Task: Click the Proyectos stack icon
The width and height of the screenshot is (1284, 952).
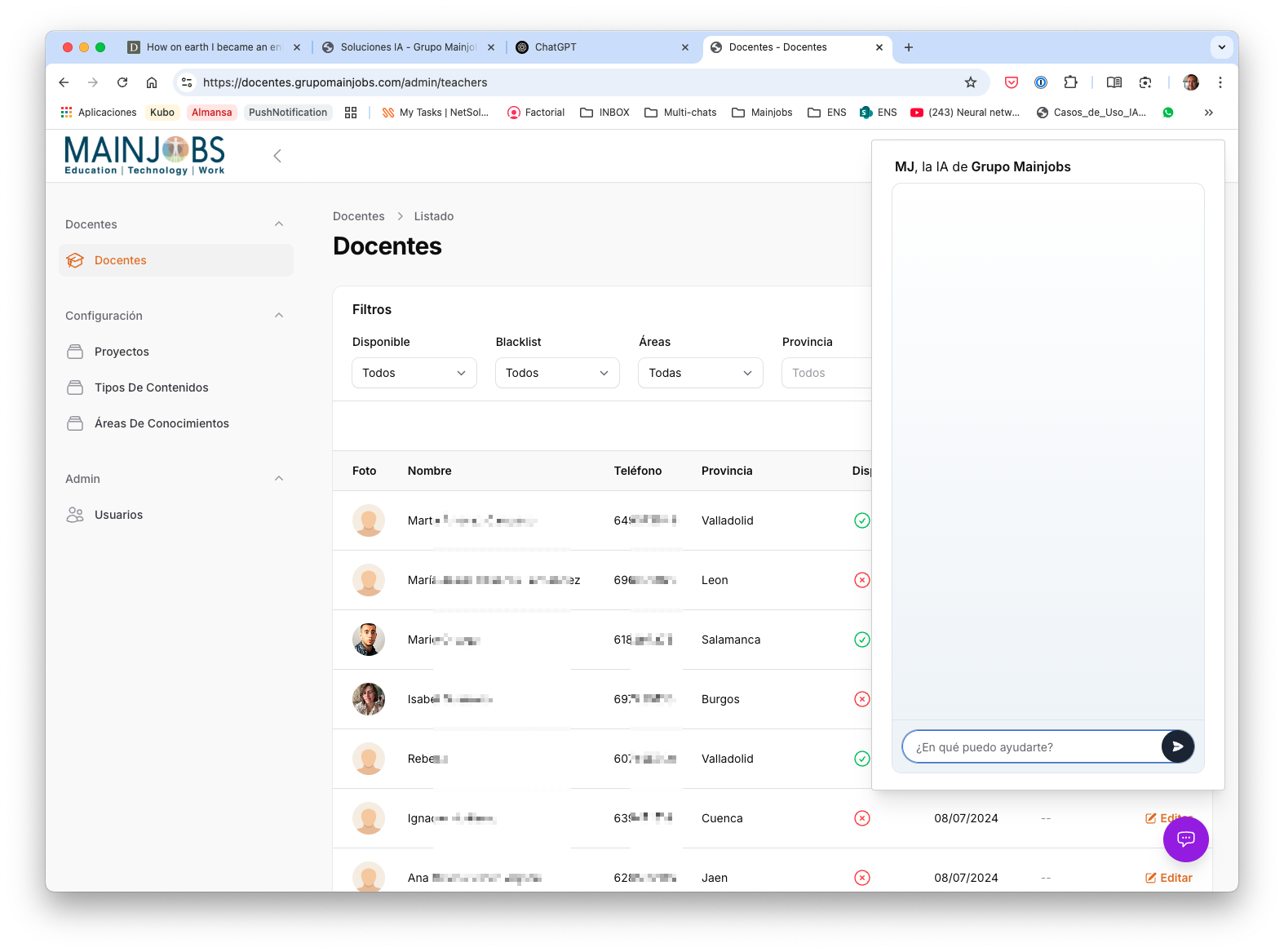Action: coord(75,352)
